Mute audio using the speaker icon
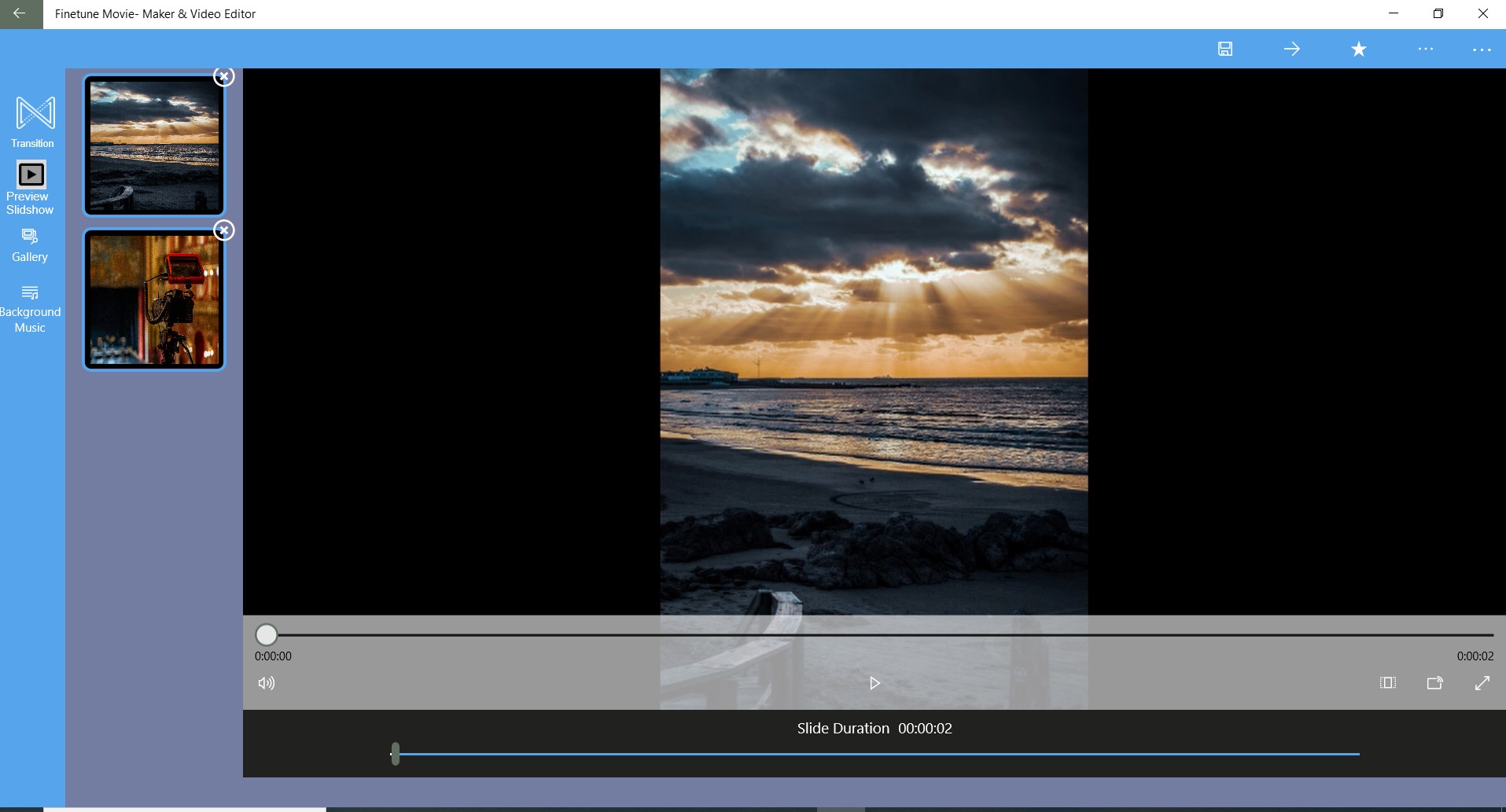 pos(267,683)
